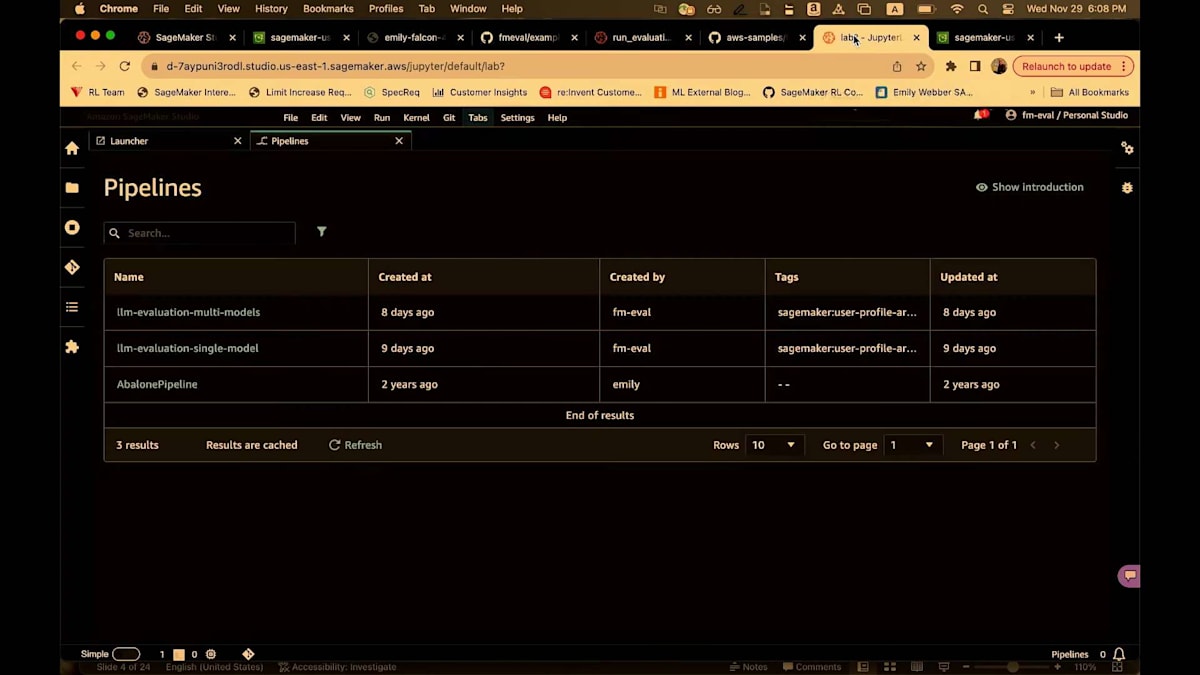Open the fm-eval / Personal Studio user menu

(x=1066, y=115)
